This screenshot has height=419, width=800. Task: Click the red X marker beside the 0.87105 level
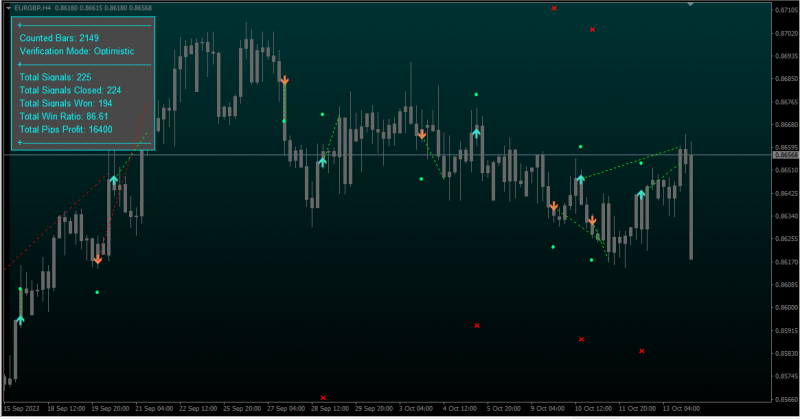(x=554, y=8)
